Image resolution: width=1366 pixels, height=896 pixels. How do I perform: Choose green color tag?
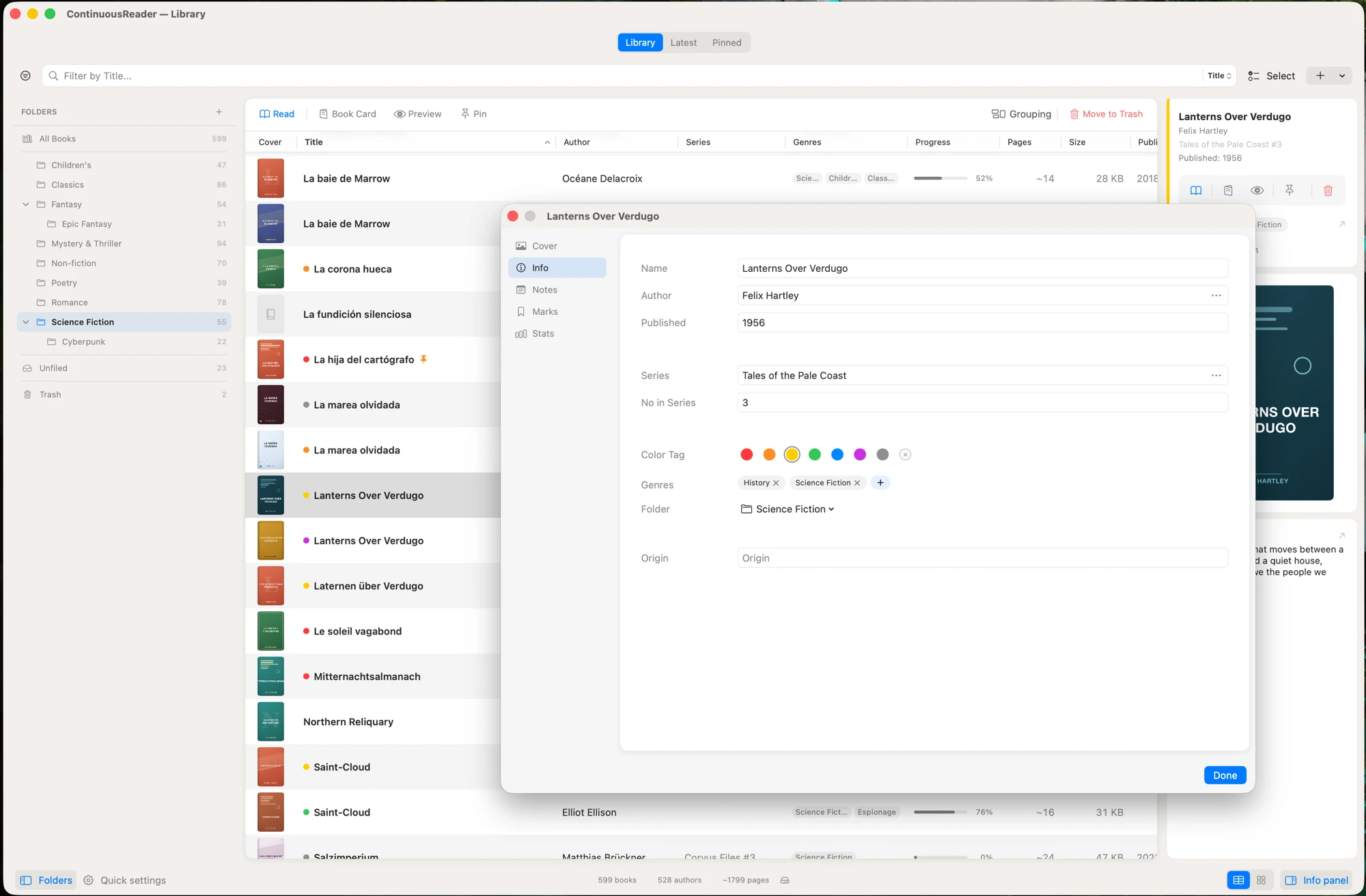(x=814, y=455)
